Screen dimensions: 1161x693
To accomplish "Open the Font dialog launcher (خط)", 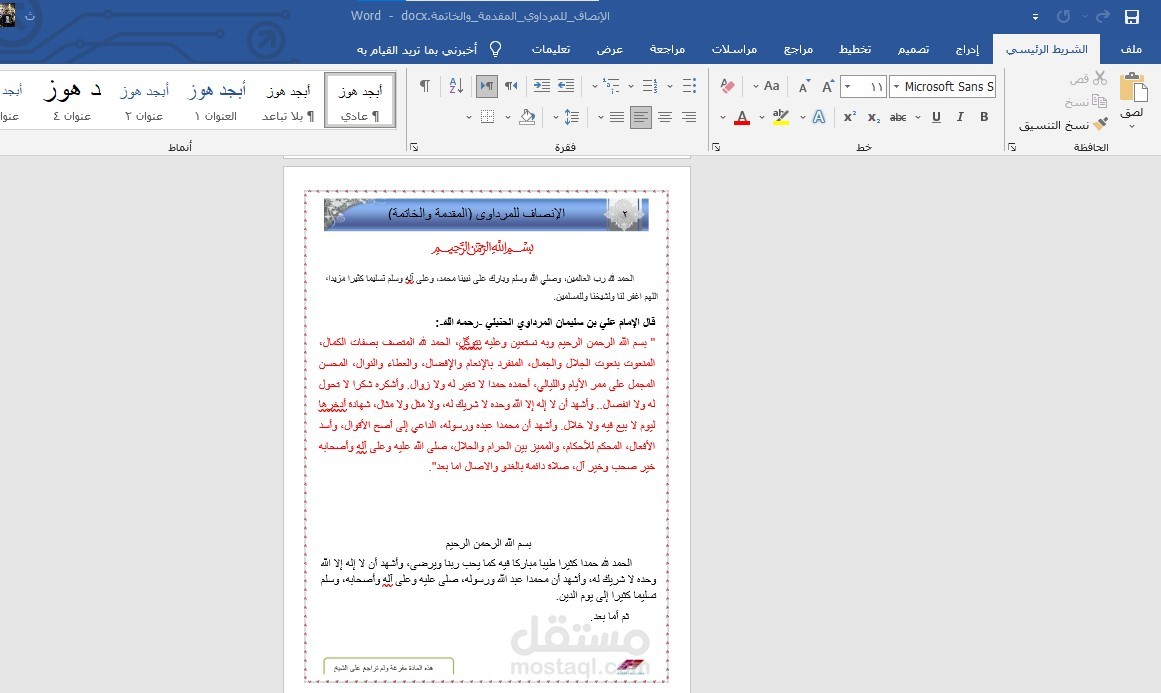I will click(x=716, y=147).
